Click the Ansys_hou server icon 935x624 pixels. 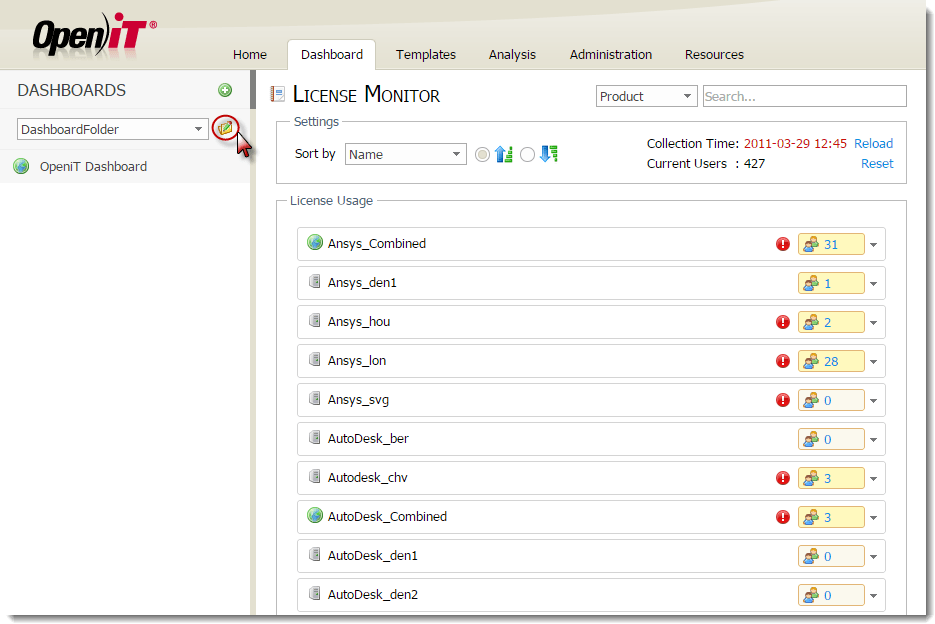pyautogui.click(x=315, y=320)
